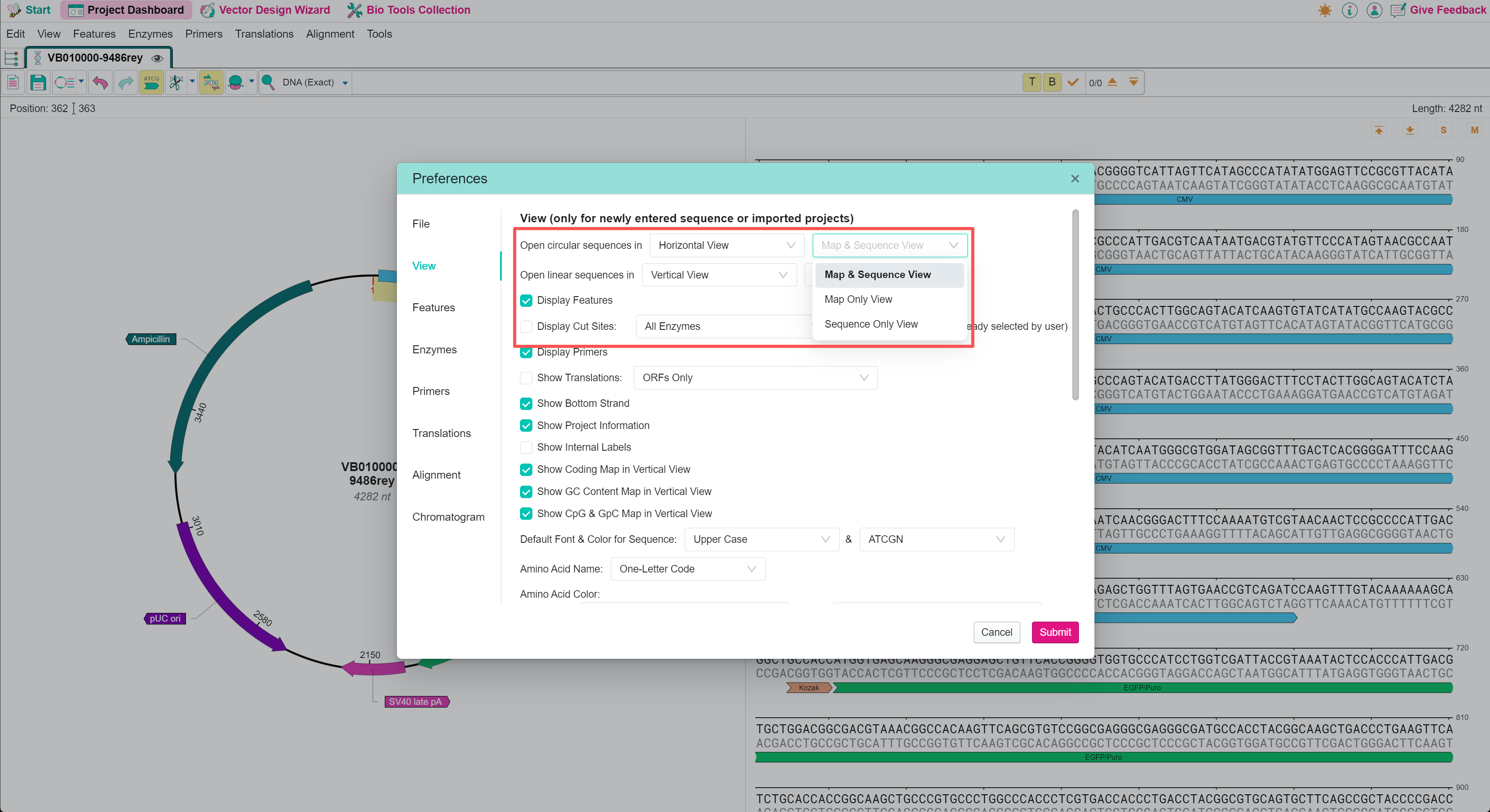This screenshot has width=1490, height=812.
Task: Uncheck the Display Features checkbox
Action: click(x=526, y=300)
